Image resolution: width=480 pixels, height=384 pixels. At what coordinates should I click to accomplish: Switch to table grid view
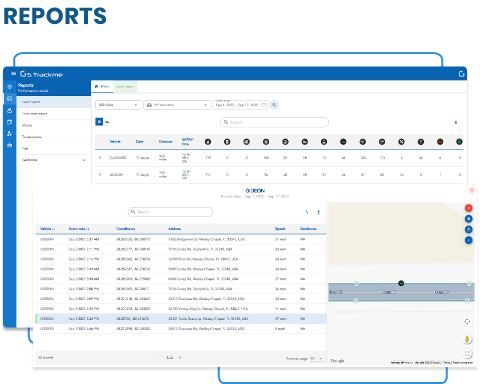[99, 122]
